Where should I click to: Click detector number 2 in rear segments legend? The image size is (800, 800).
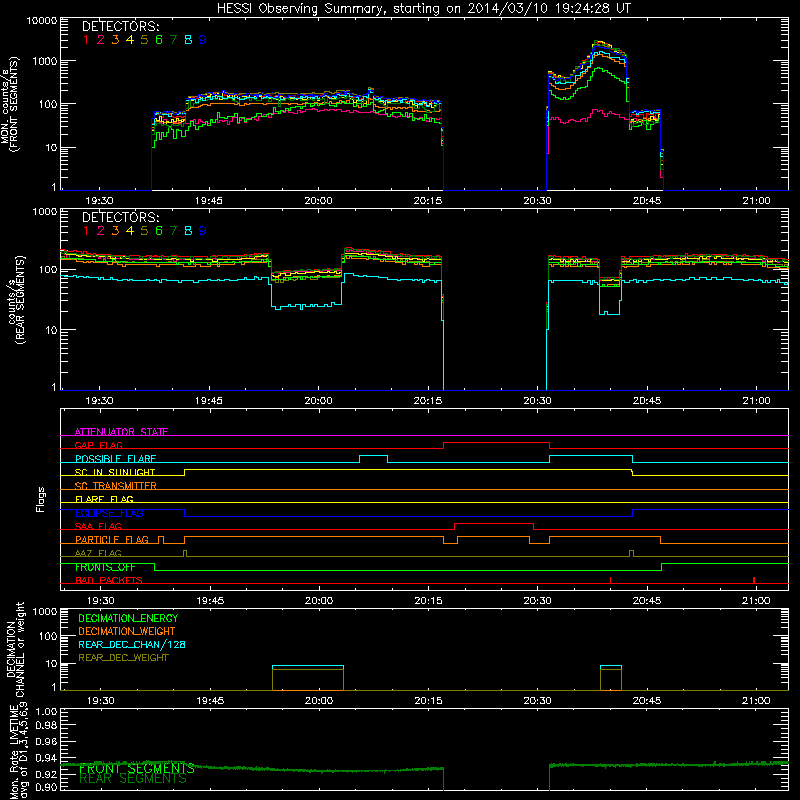click(101, 231)
